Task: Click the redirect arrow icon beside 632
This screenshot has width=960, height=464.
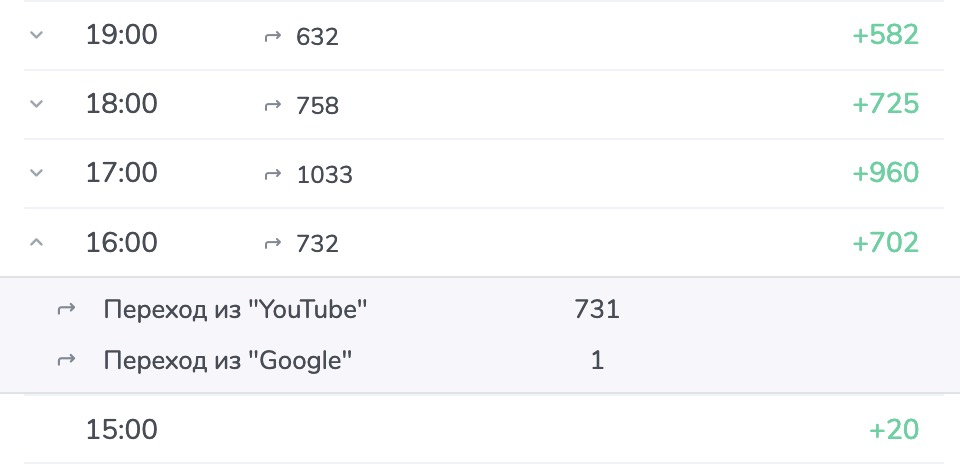Action: (x=272, y=36)
